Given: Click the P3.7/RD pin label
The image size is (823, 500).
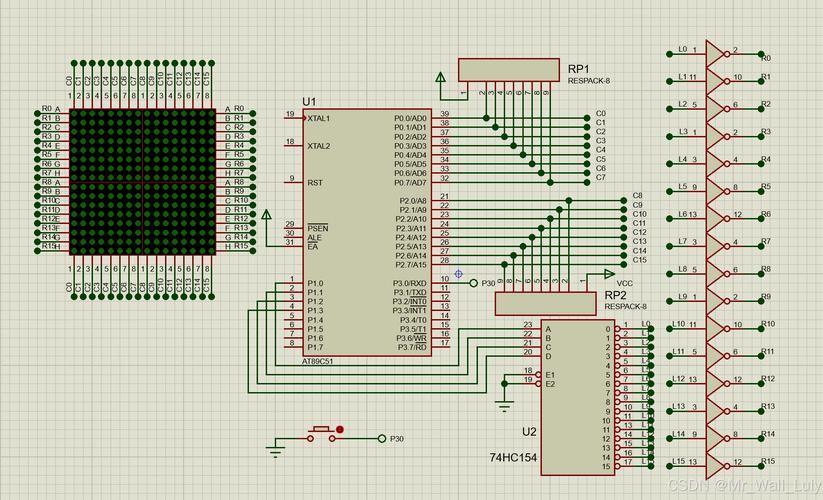Looking at the screenshot, I should pos(413,347).
